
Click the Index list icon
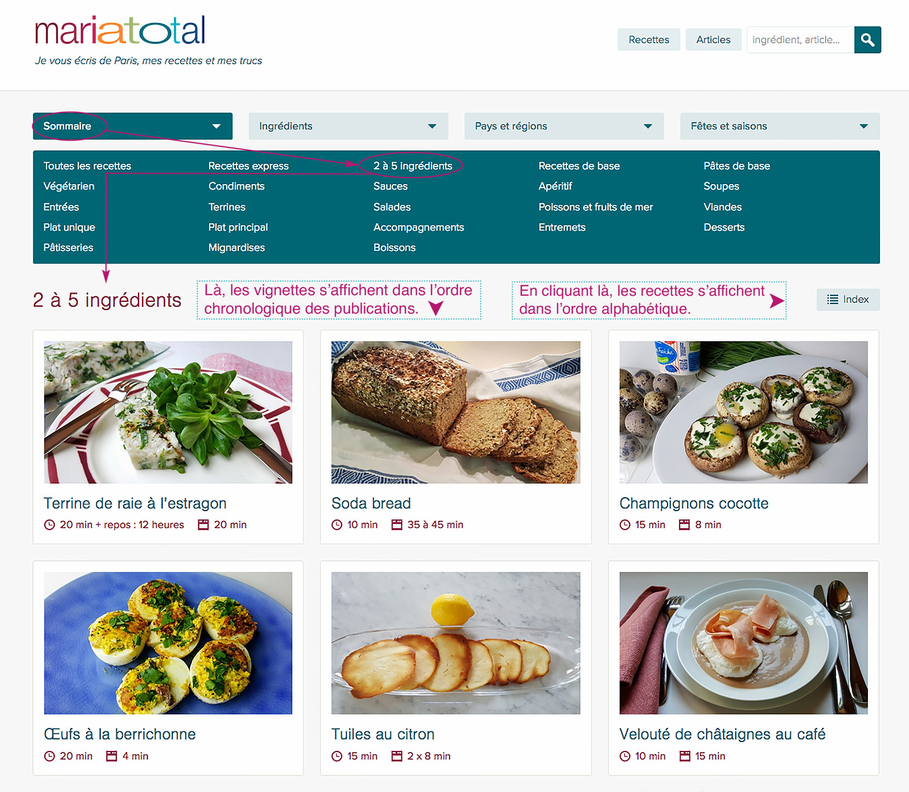click(832, 299)
